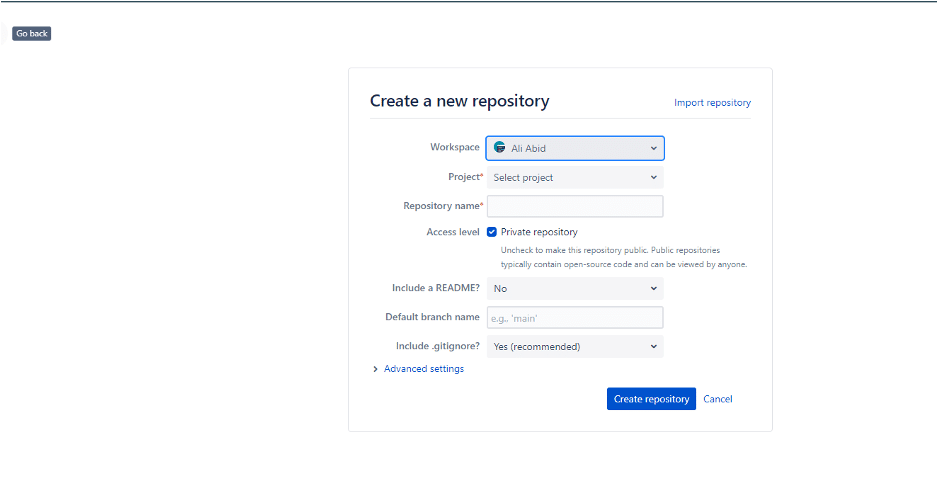Cancel the repository creation
This screenshot has height=494, width=938.
click(717, 399)
